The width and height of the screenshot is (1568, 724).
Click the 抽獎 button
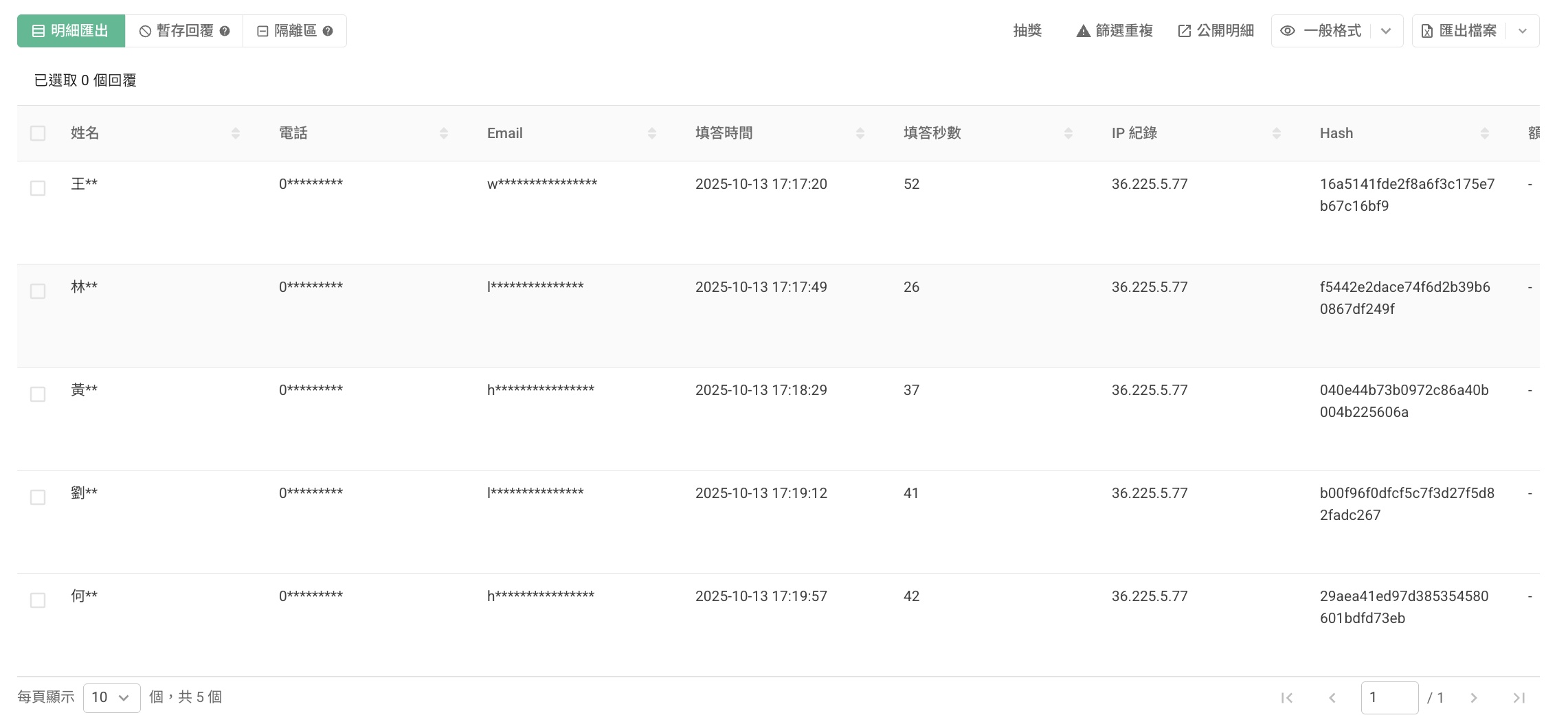(1027, 31)
